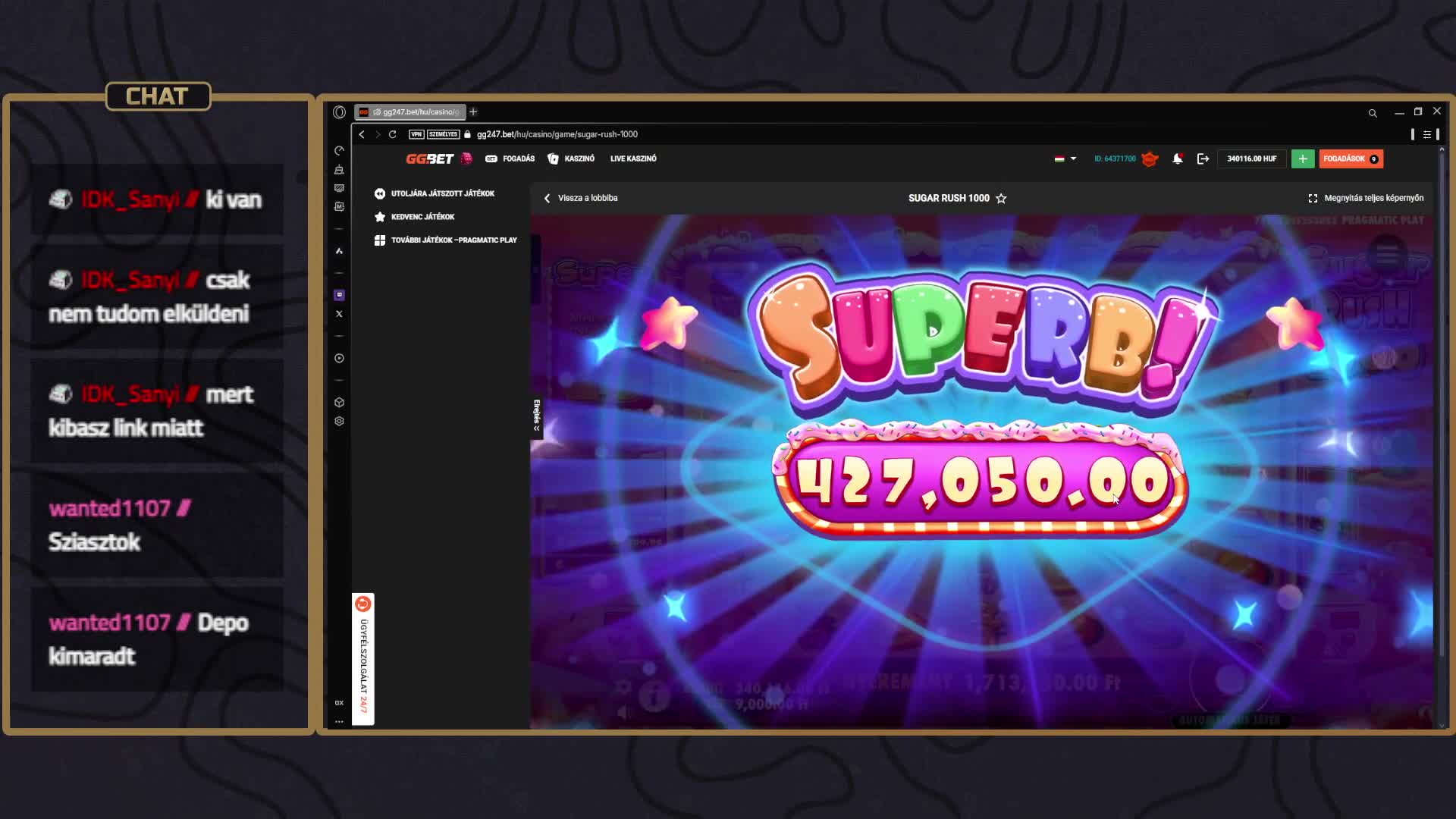Select the gg247.bet browser tab
Image resolution: width=1456 pixels, height=819 pixels.
point(410,112)
